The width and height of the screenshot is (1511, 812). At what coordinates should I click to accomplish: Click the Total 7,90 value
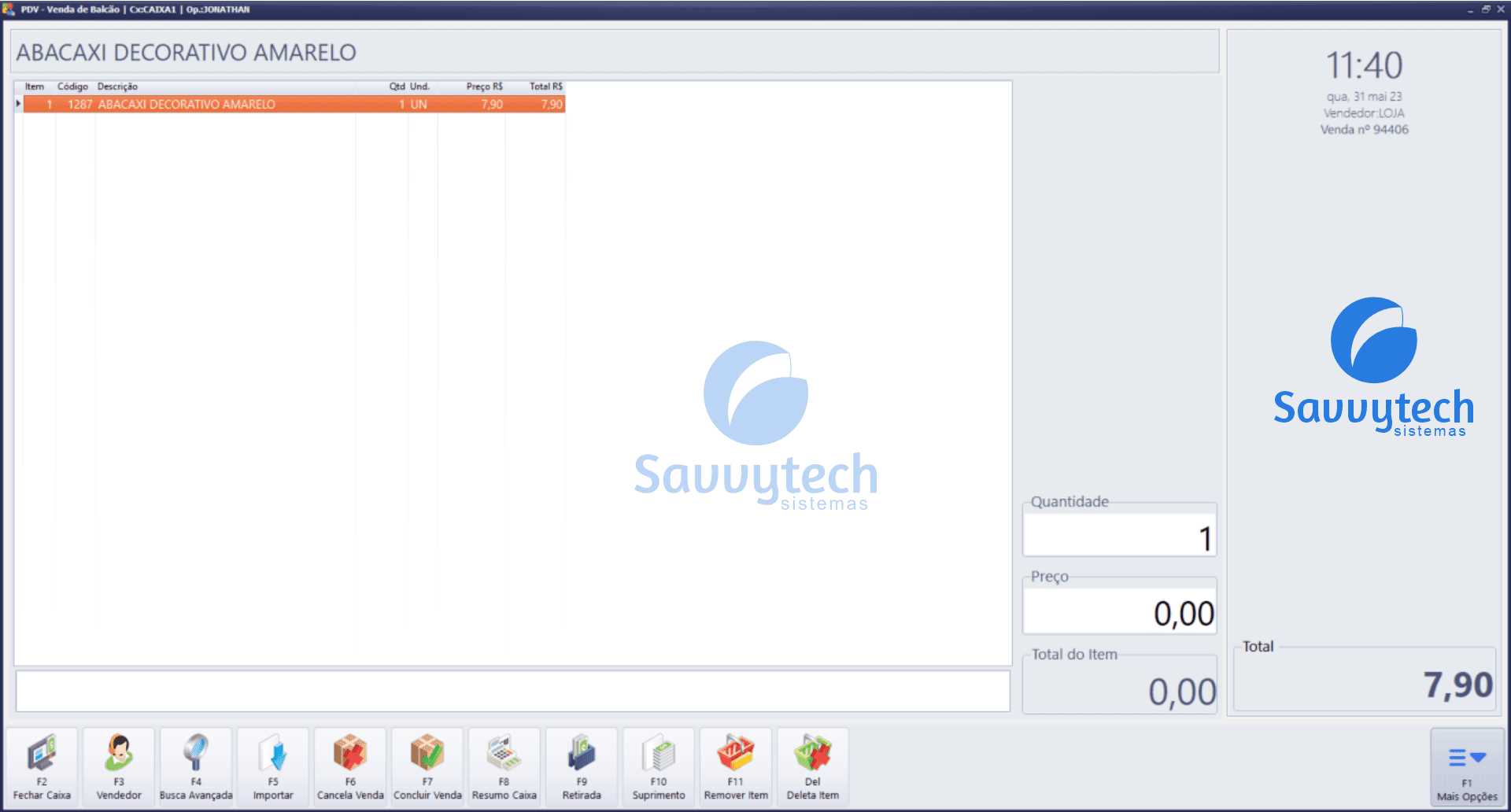point(1457,685)
